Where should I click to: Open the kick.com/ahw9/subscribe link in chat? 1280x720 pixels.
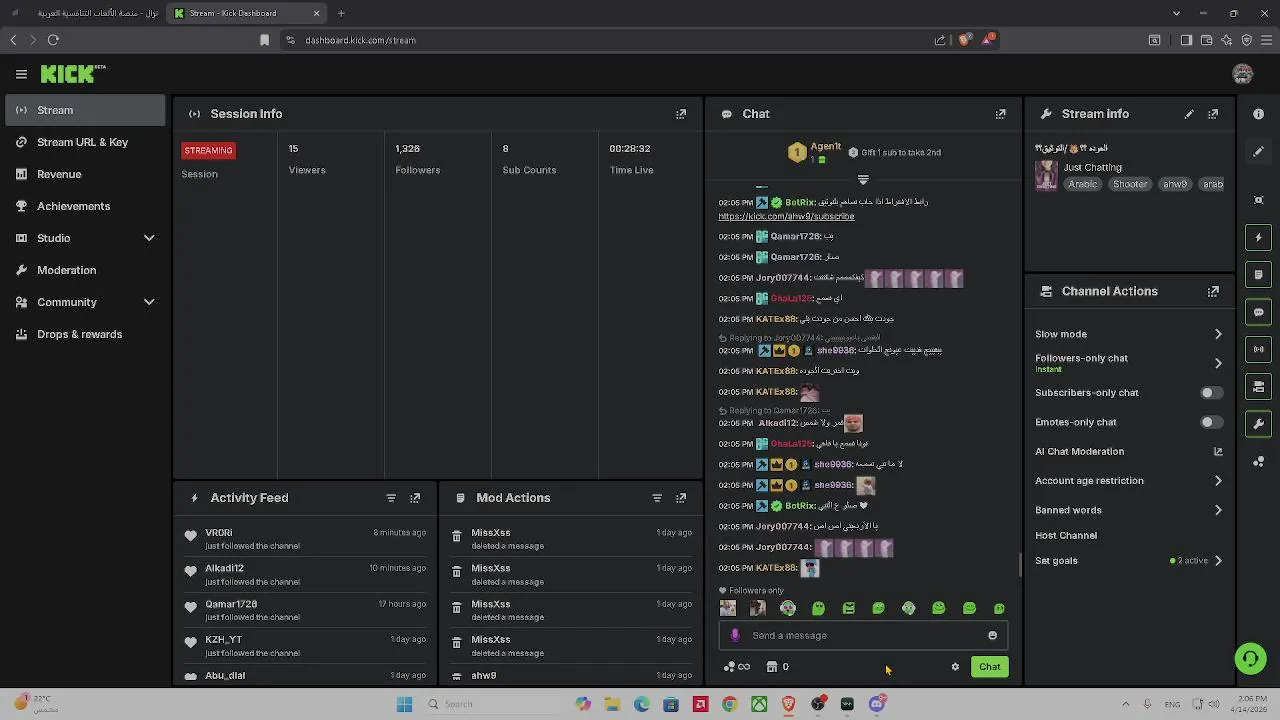786,216
